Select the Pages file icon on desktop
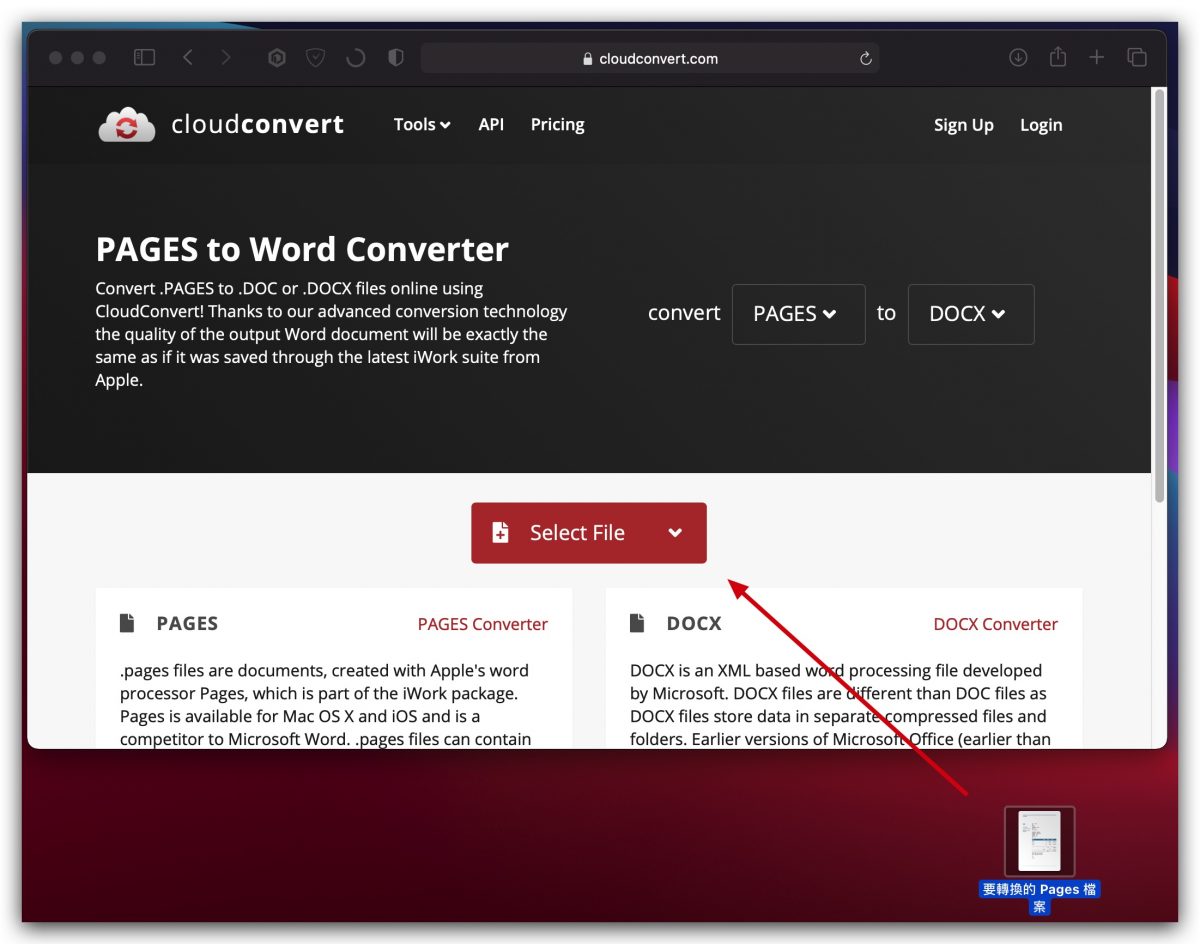The width and height of the screenshot is (1200, 944). point(1040,842)
